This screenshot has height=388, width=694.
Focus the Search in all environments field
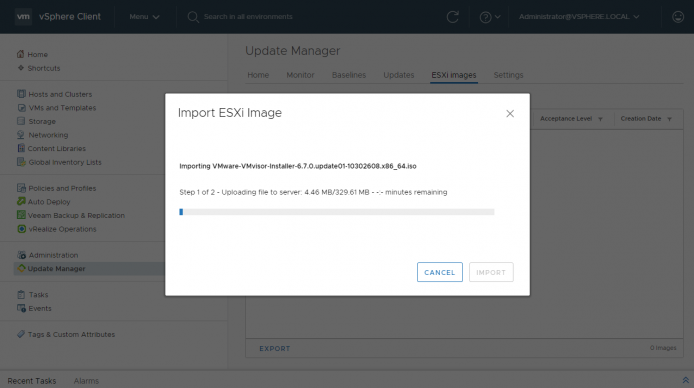248,17
